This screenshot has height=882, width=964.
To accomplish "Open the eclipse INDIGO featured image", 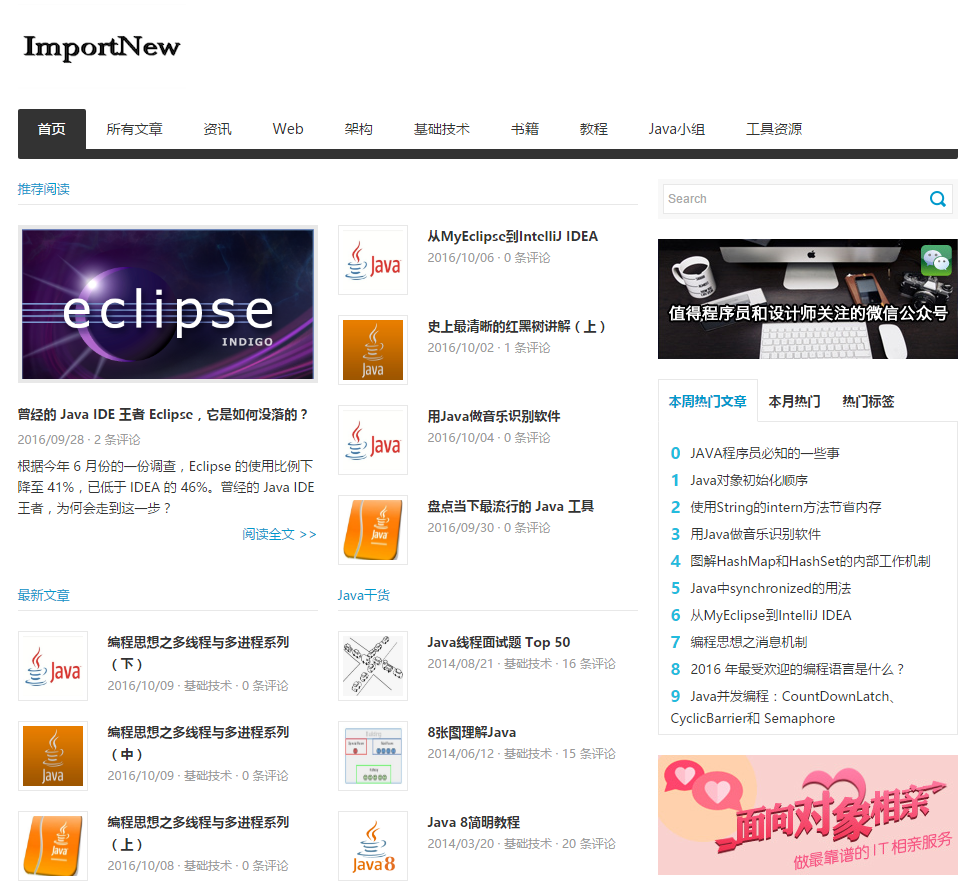I will (168, 304).
